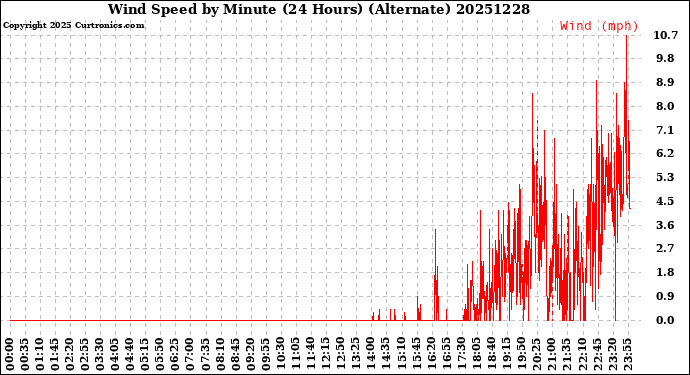Click the x-axis time label 07:00

coord(191,355)
